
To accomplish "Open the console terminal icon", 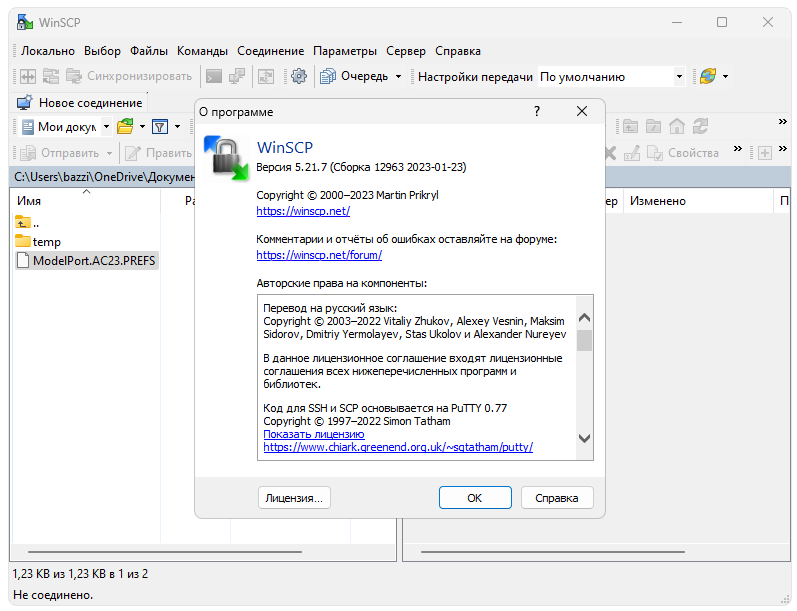I will (x=214, y=77).
